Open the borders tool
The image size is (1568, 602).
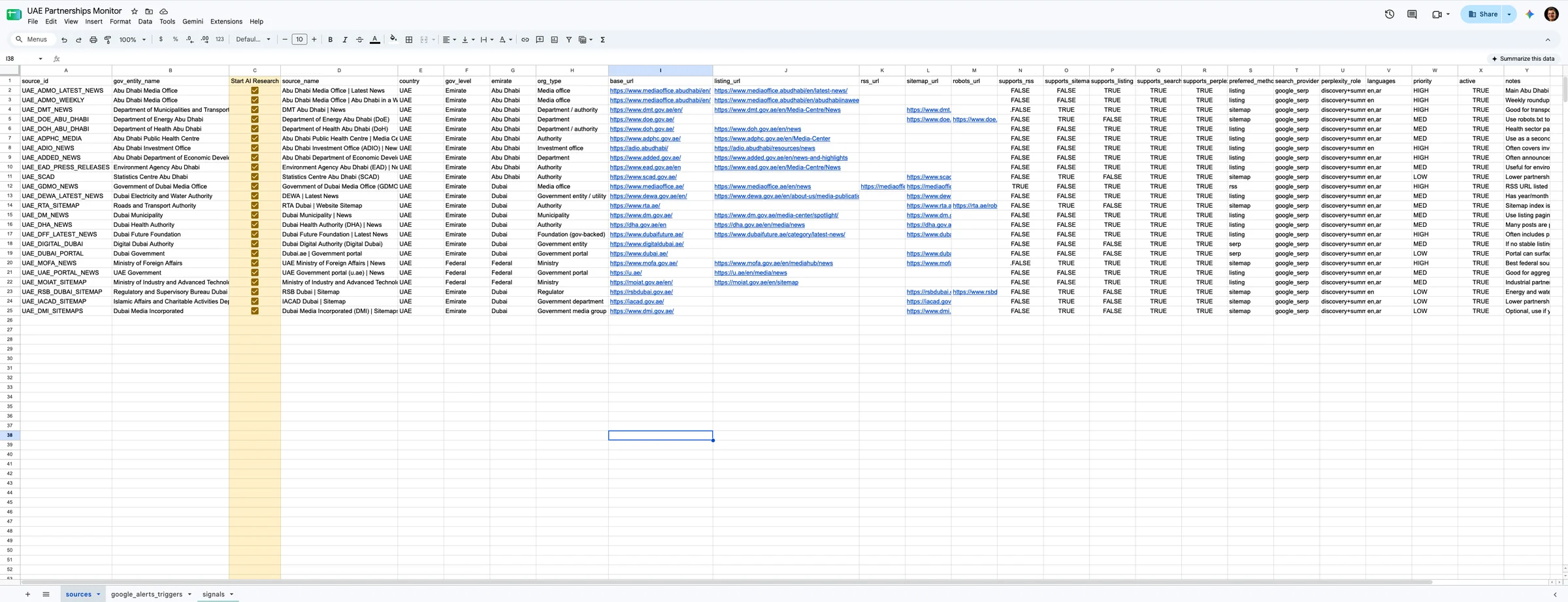tap(409, 40)
